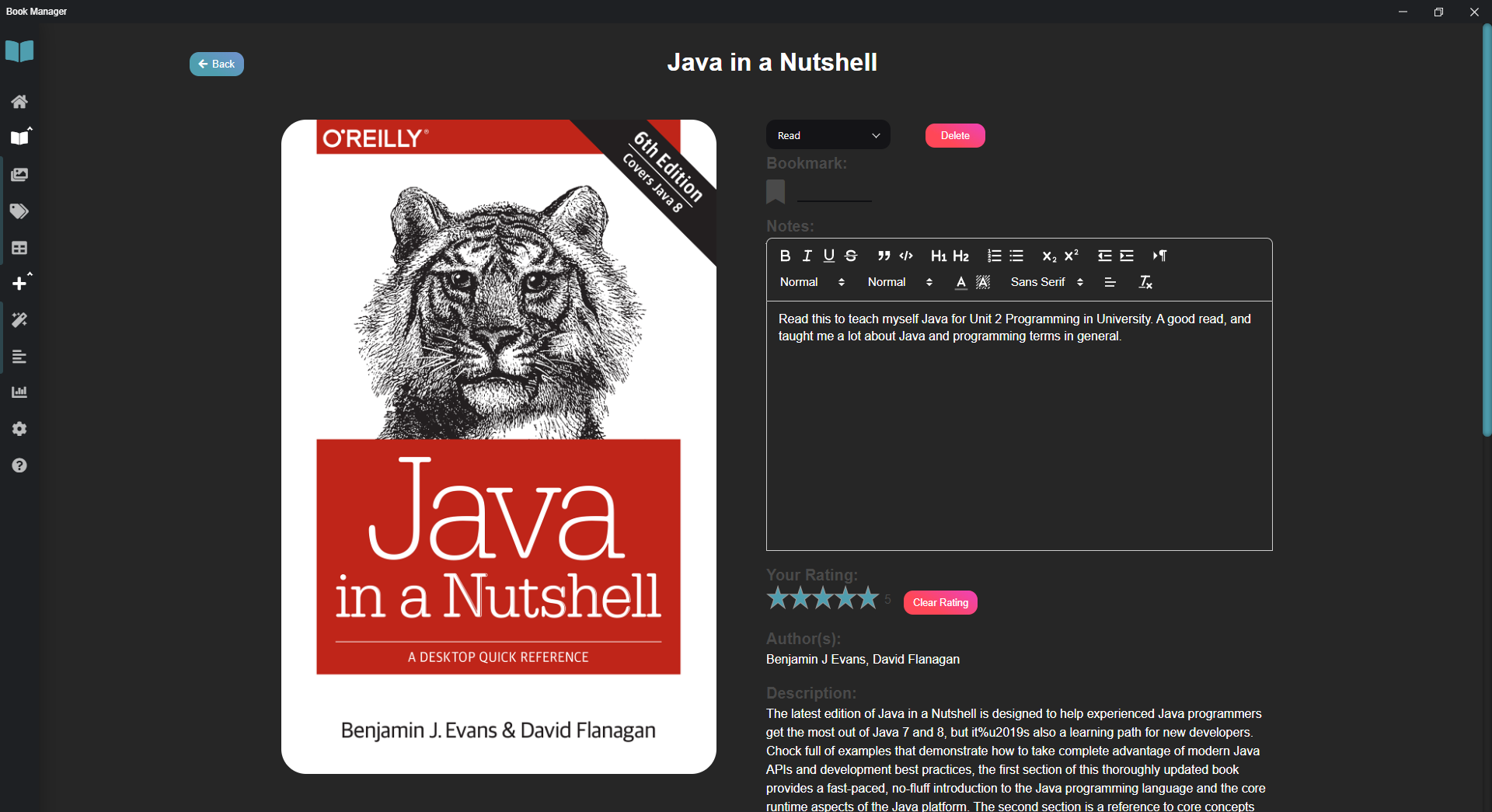Set rating to three stars
Screen dimensions: 1492x812
click(823, 598)
